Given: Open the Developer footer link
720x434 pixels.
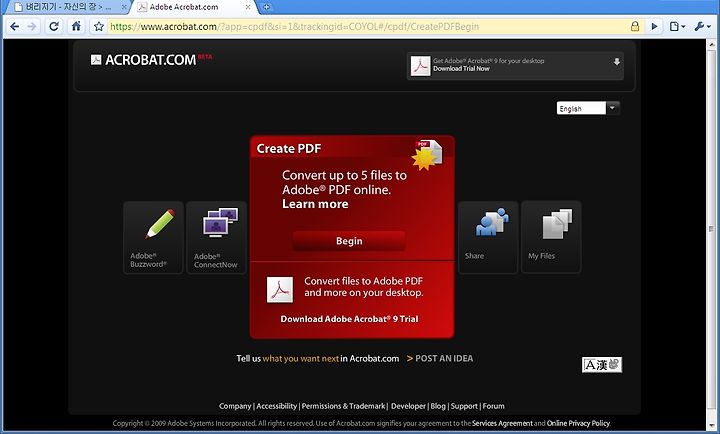Looking at the screenshot, I should coord(408,406).
